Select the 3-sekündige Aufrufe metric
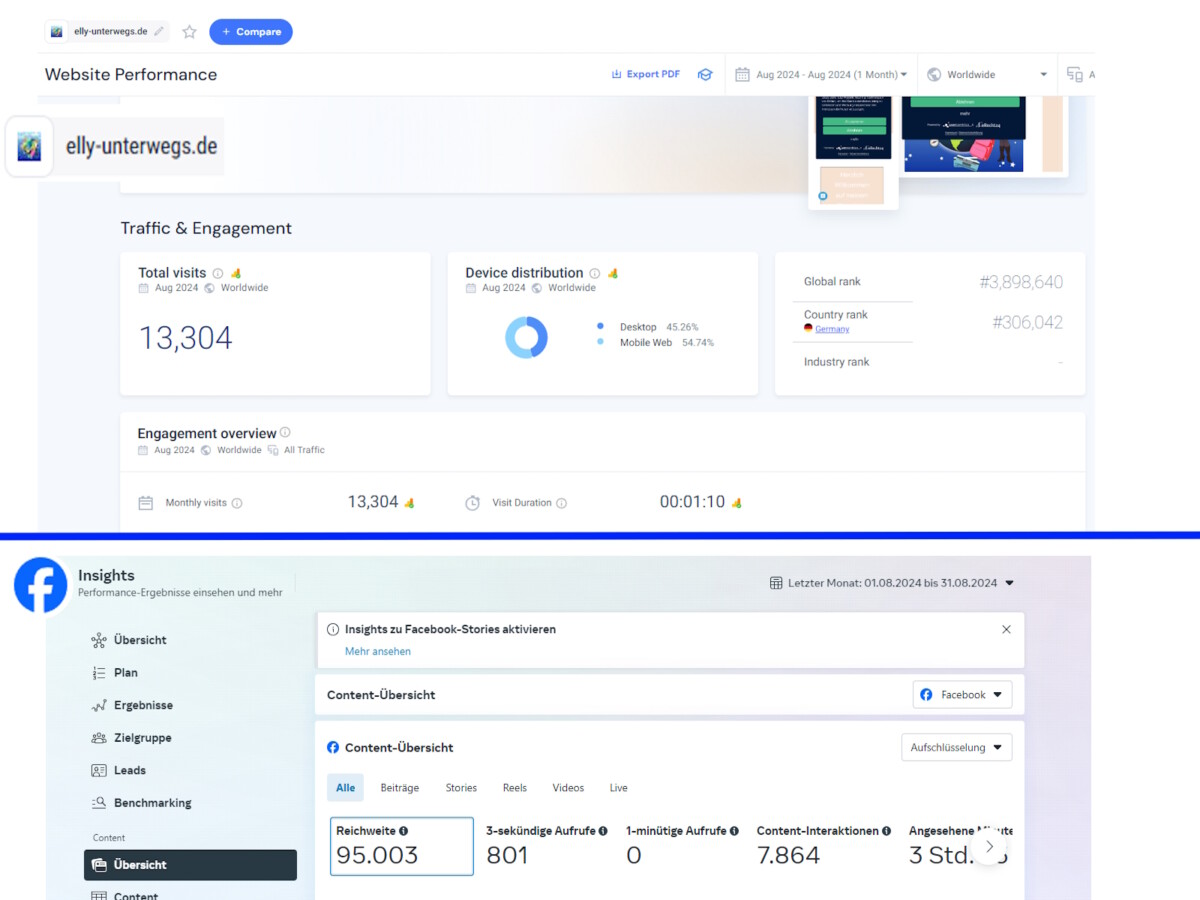 [547, 846]
